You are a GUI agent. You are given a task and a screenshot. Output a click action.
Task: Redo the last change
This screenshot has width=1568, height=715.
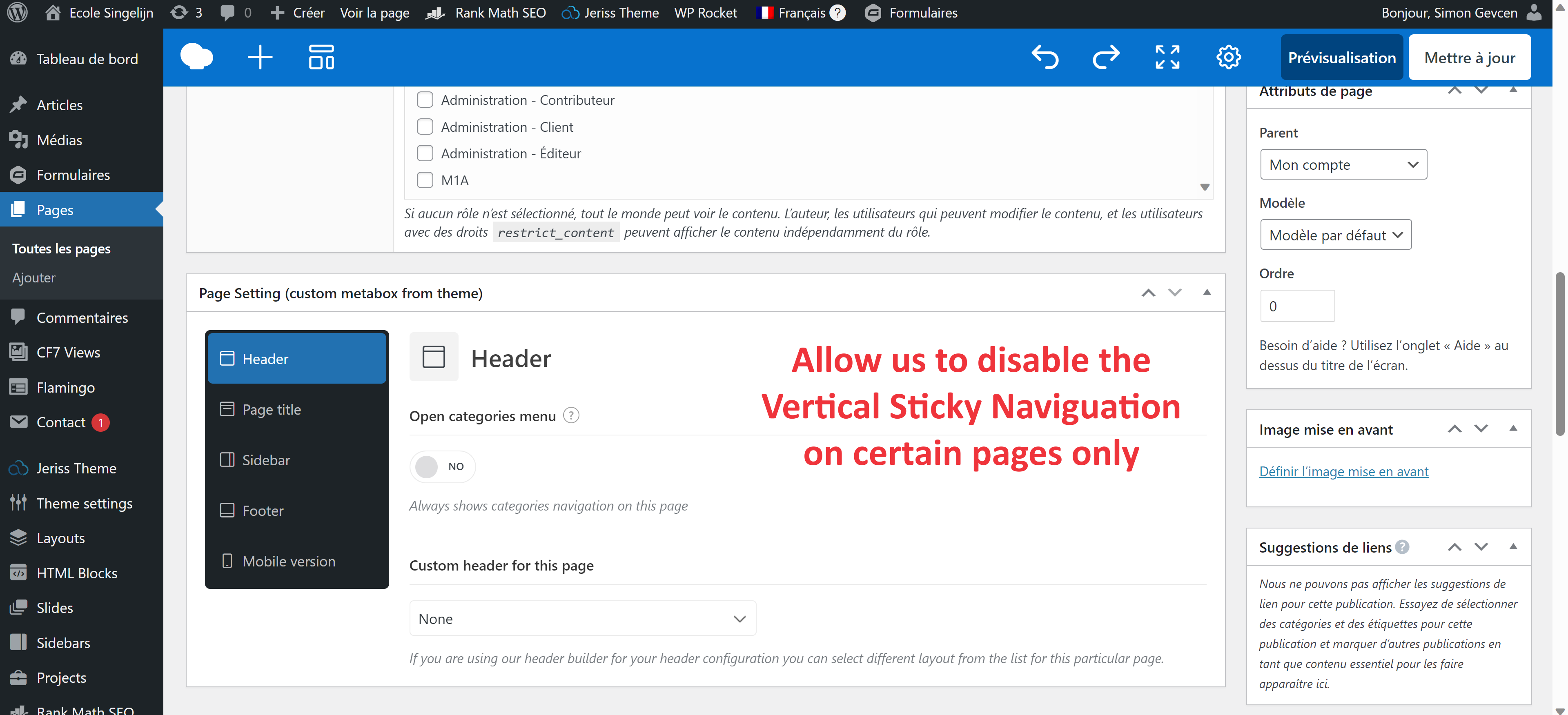[x=1106, y=57]
